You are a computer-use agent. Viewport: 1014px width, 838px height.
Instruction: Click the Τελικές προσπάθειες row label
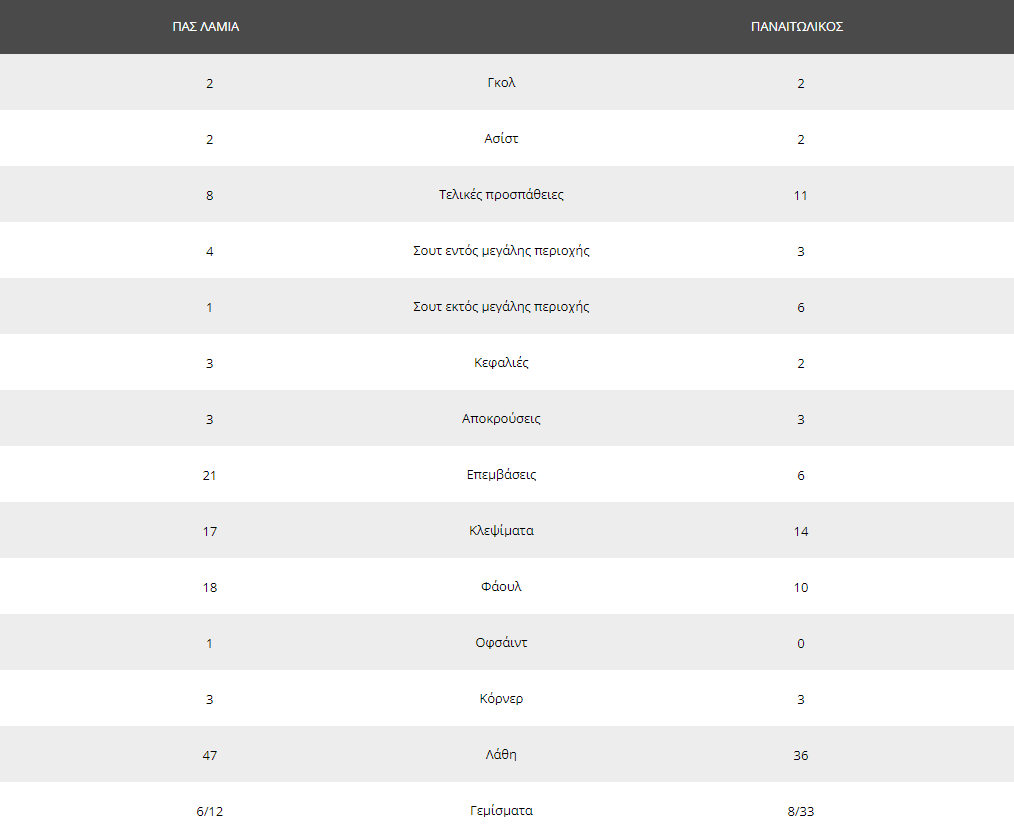click(501, 195)
